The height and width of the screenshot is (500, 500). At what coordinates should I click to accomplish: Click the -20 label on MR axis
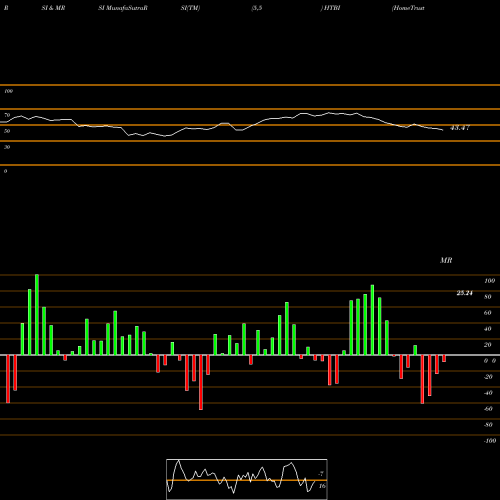coord(488,377)
